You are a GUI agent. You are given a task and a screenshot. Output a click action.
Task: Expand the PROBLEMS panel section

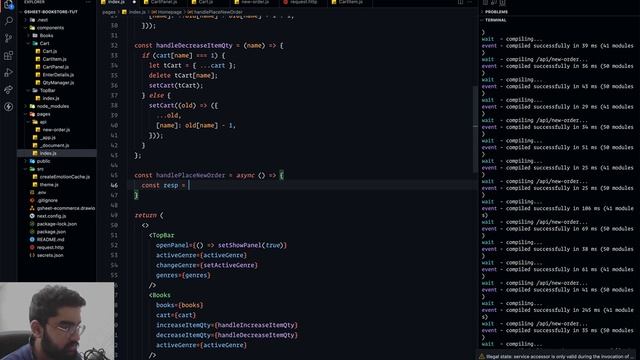click(496, 12)
